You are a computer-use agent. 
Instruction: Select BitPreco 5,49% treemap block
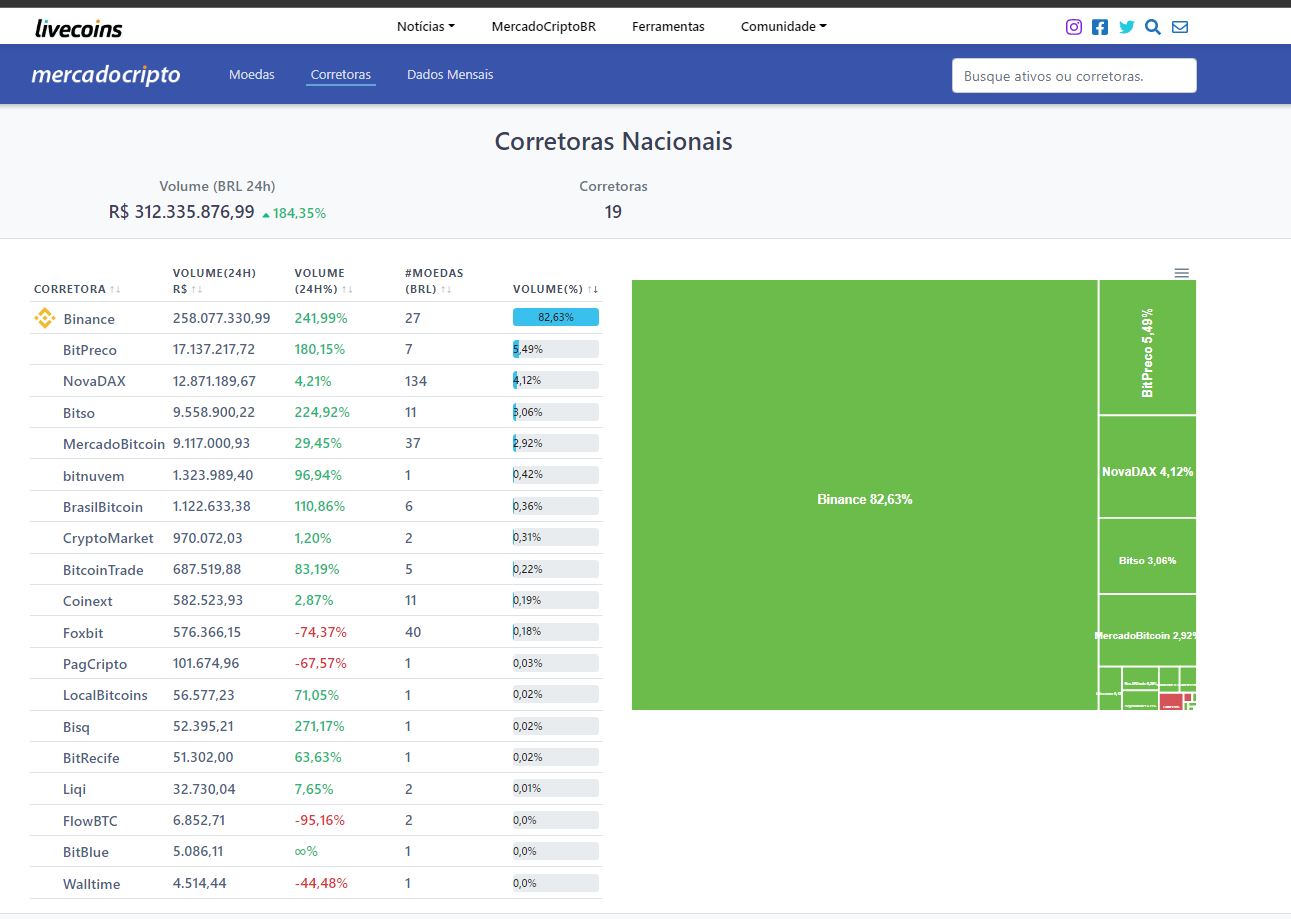coord(1148,347)
